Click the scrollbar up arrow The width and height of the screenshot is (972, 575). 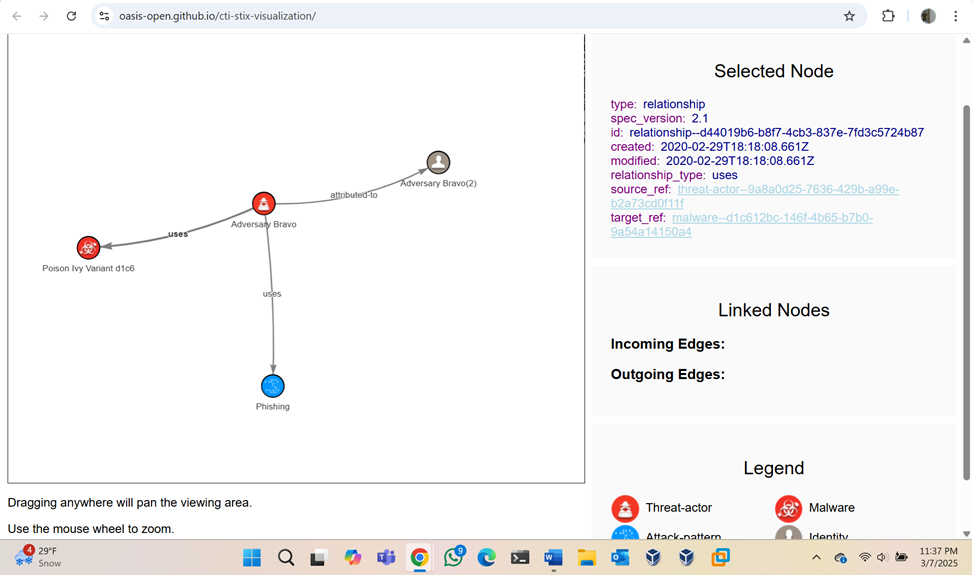pyautogui.click(x=966, y=41)
